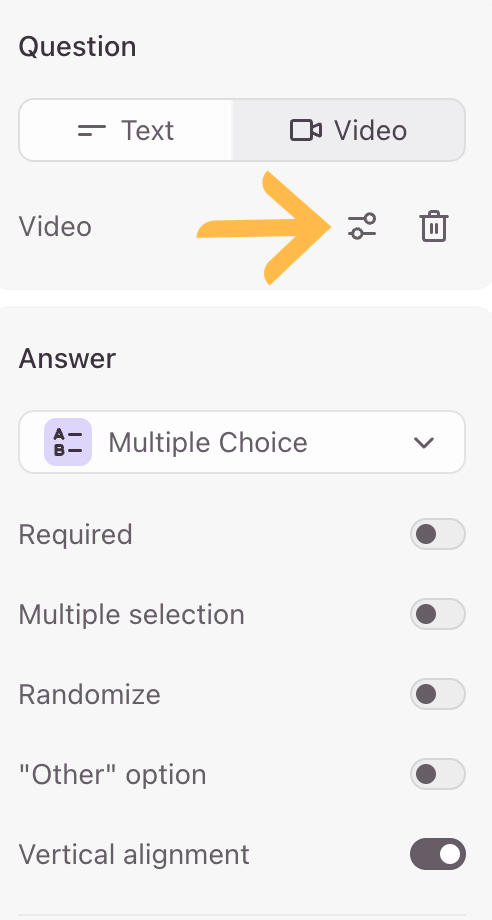
Task: Open video settings via the sliders icon
Action: click(362, 226)
